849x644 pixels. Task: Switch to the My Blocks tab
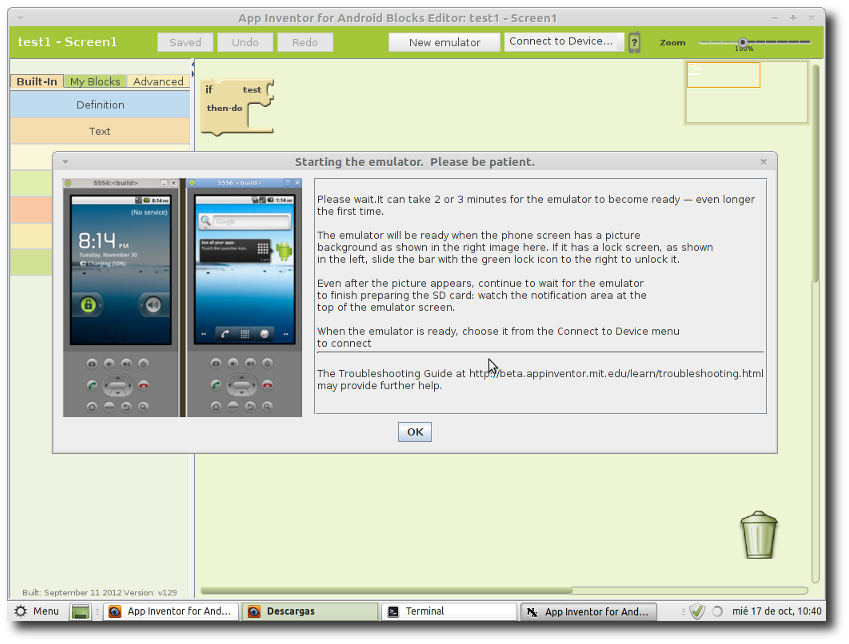(x=95, y=81)
